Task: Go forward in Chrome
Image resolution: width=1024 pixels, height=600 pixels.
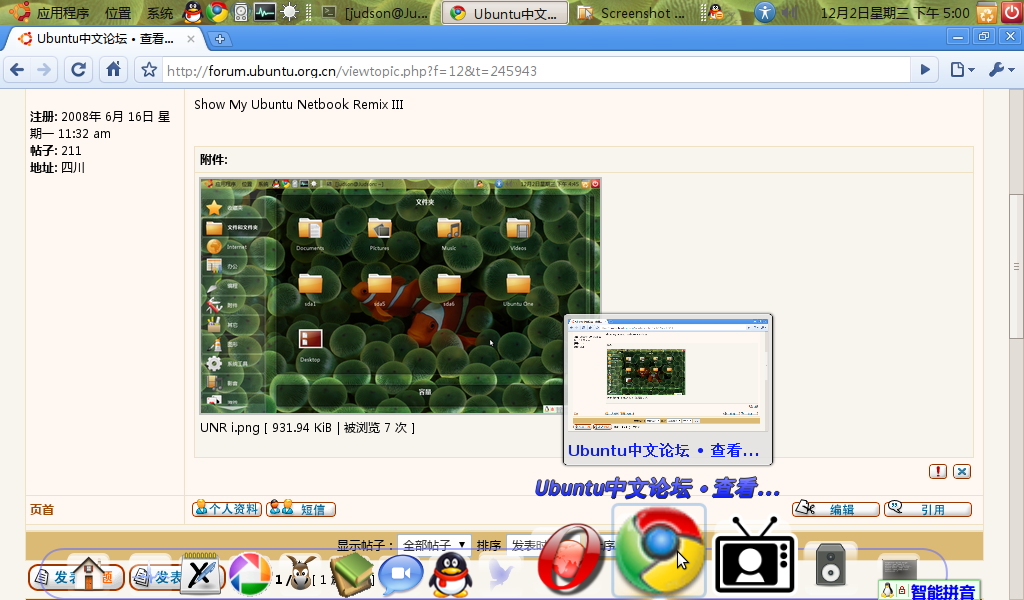Action: point(44,70)
